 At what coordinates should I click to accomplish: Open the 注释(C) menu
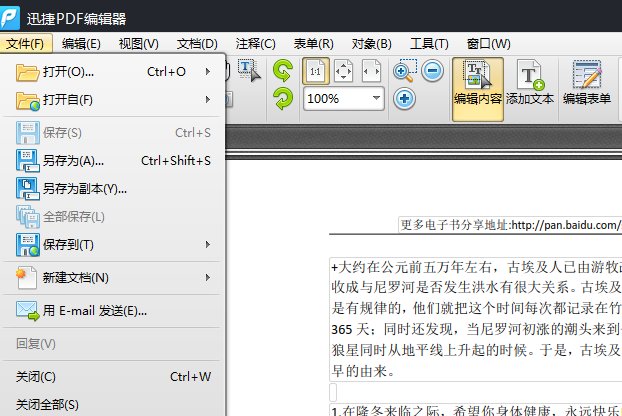[255, 43]
